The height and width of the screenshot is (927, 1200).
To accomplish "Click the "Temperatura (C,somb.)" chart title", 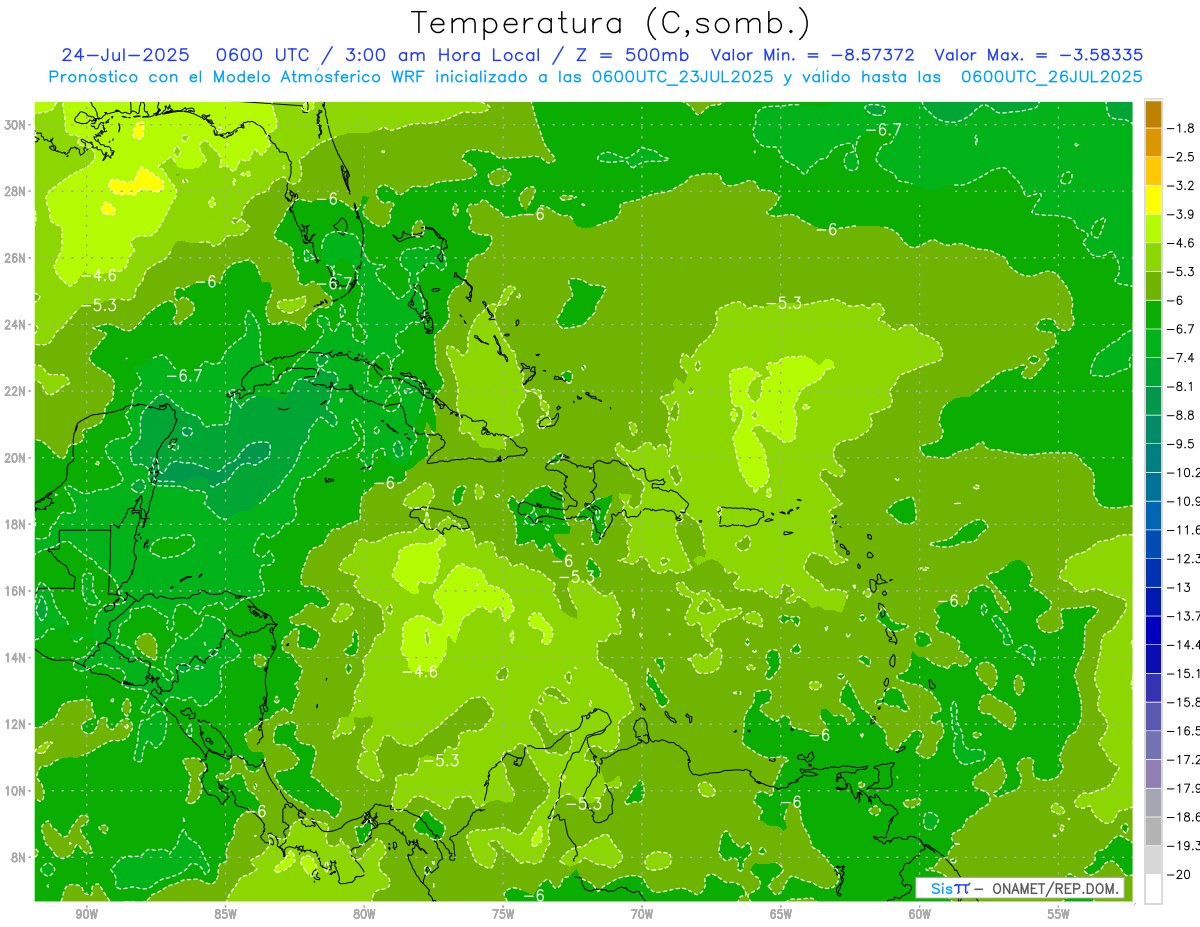I will point(610,23).
